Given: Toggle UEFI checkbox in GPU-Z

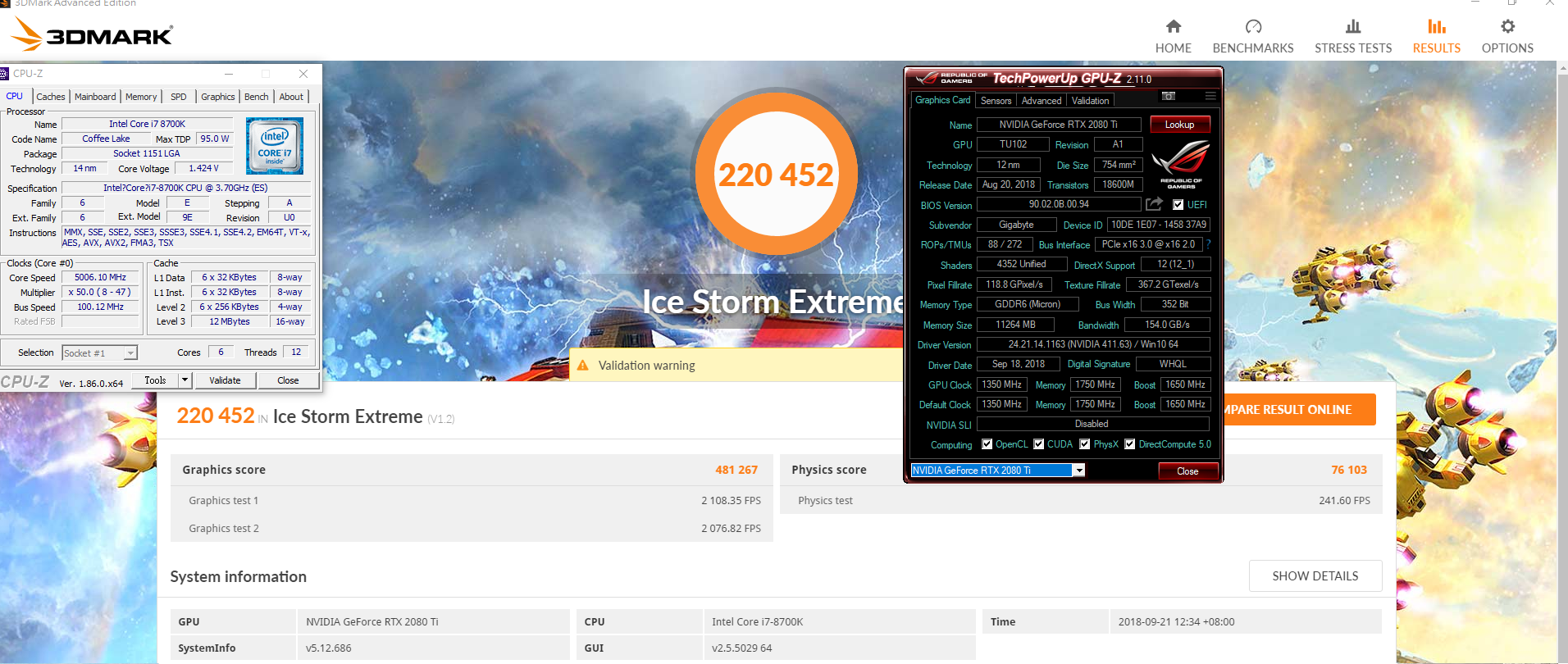Looking at the screenshot, I should coord(1178,205).
